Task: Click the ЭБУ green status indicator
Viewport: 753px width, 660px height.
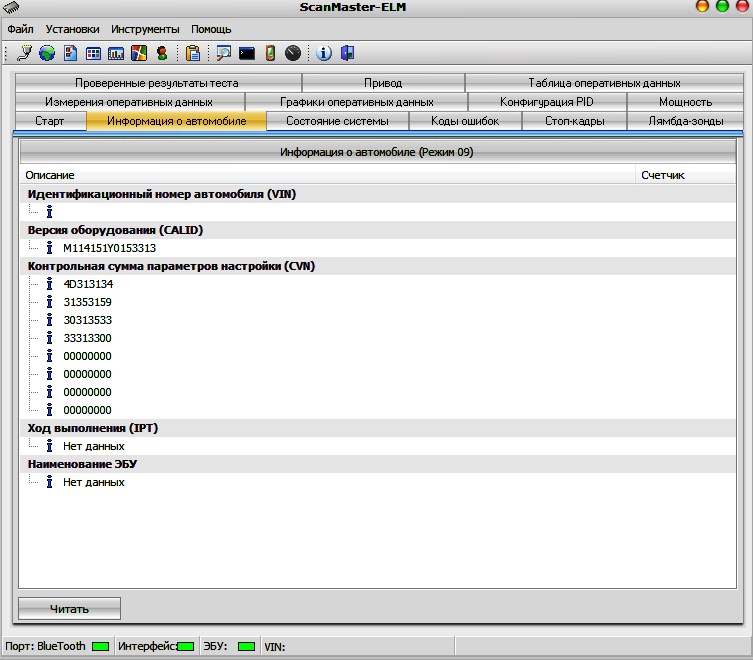Action: (x=246, y=647)
